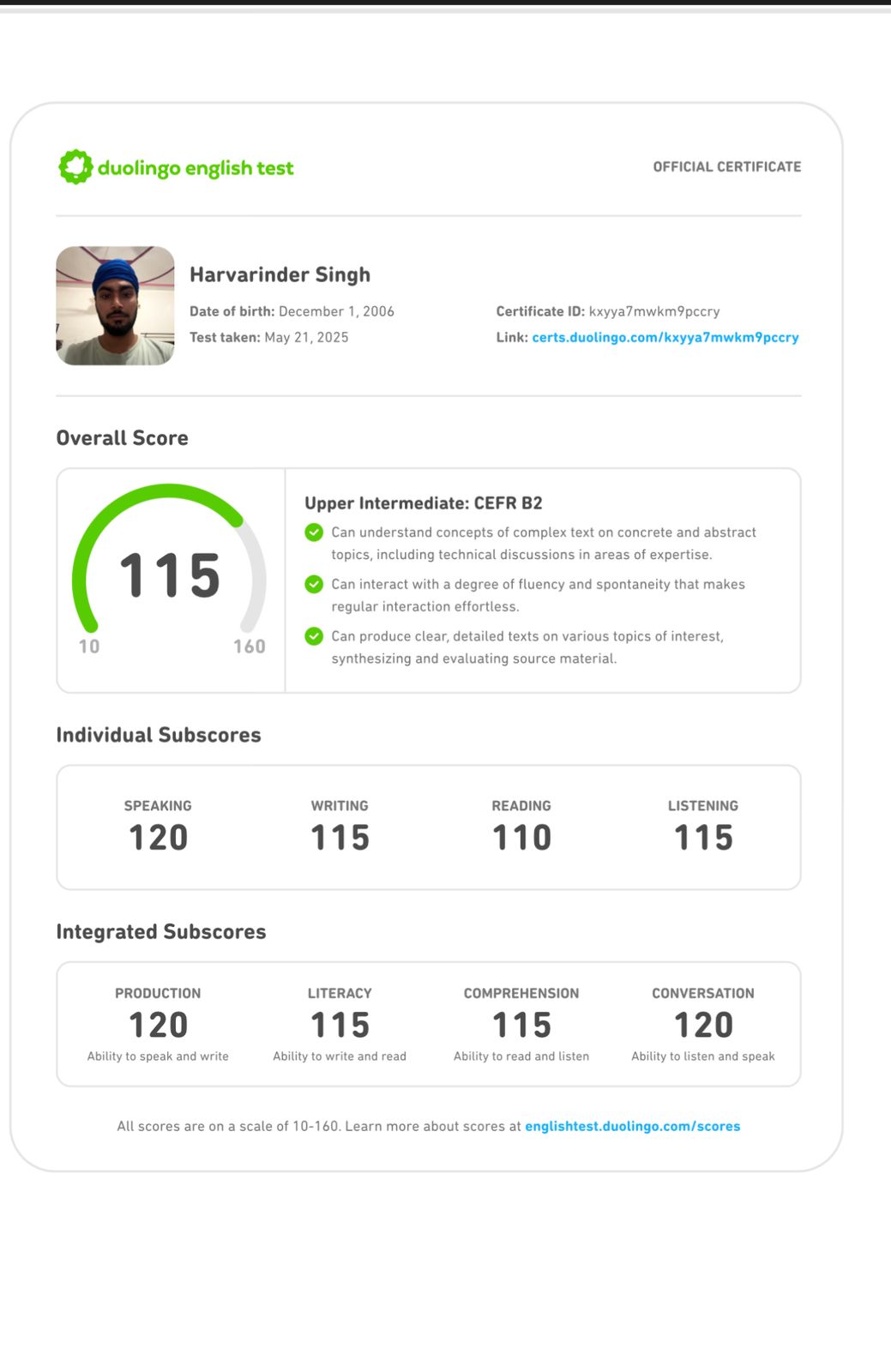This screenshot has width=891, height=1372.
Task: Click the green checkmark beside "Can produce clear"
Action: click(314, 636)
